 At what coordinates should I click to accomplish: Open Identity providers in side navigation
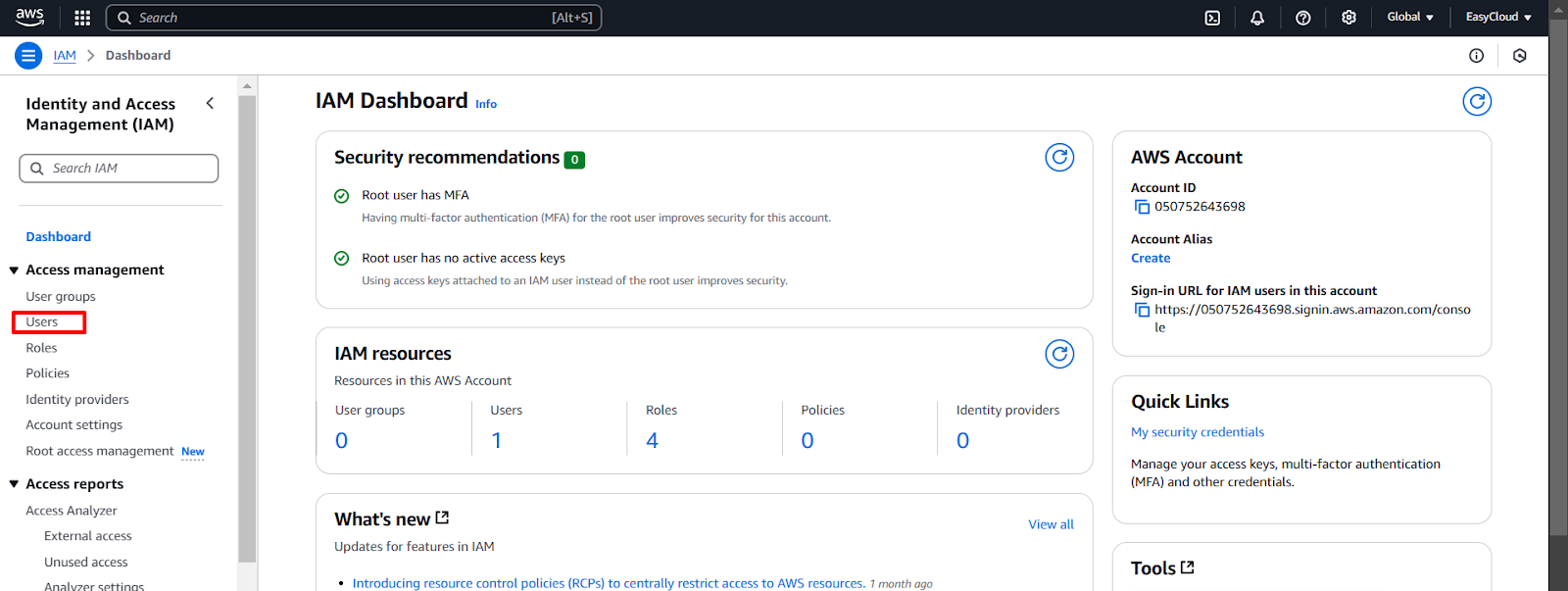click(77, 400)
